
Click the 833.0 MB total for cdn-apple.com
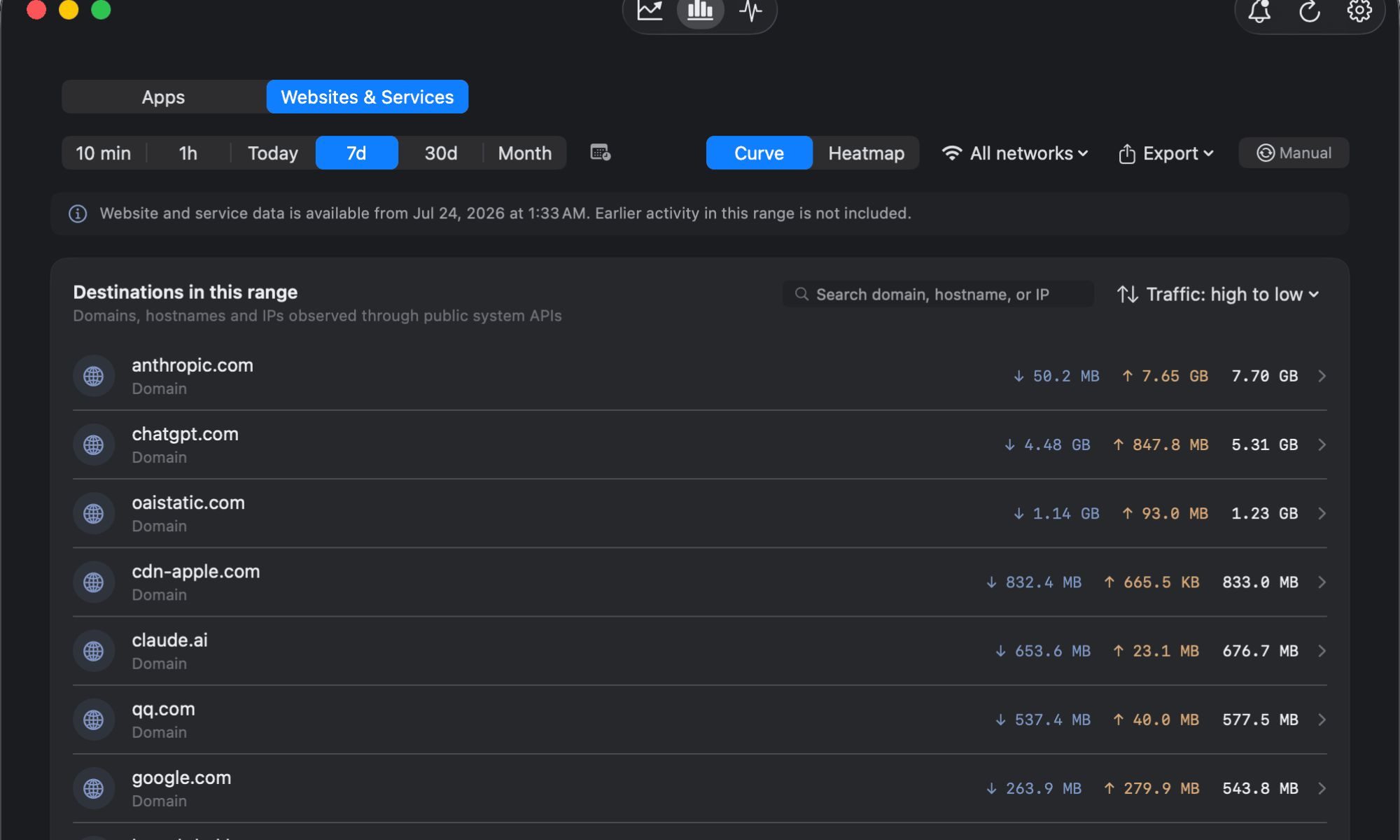click(x=1260, y=582)
